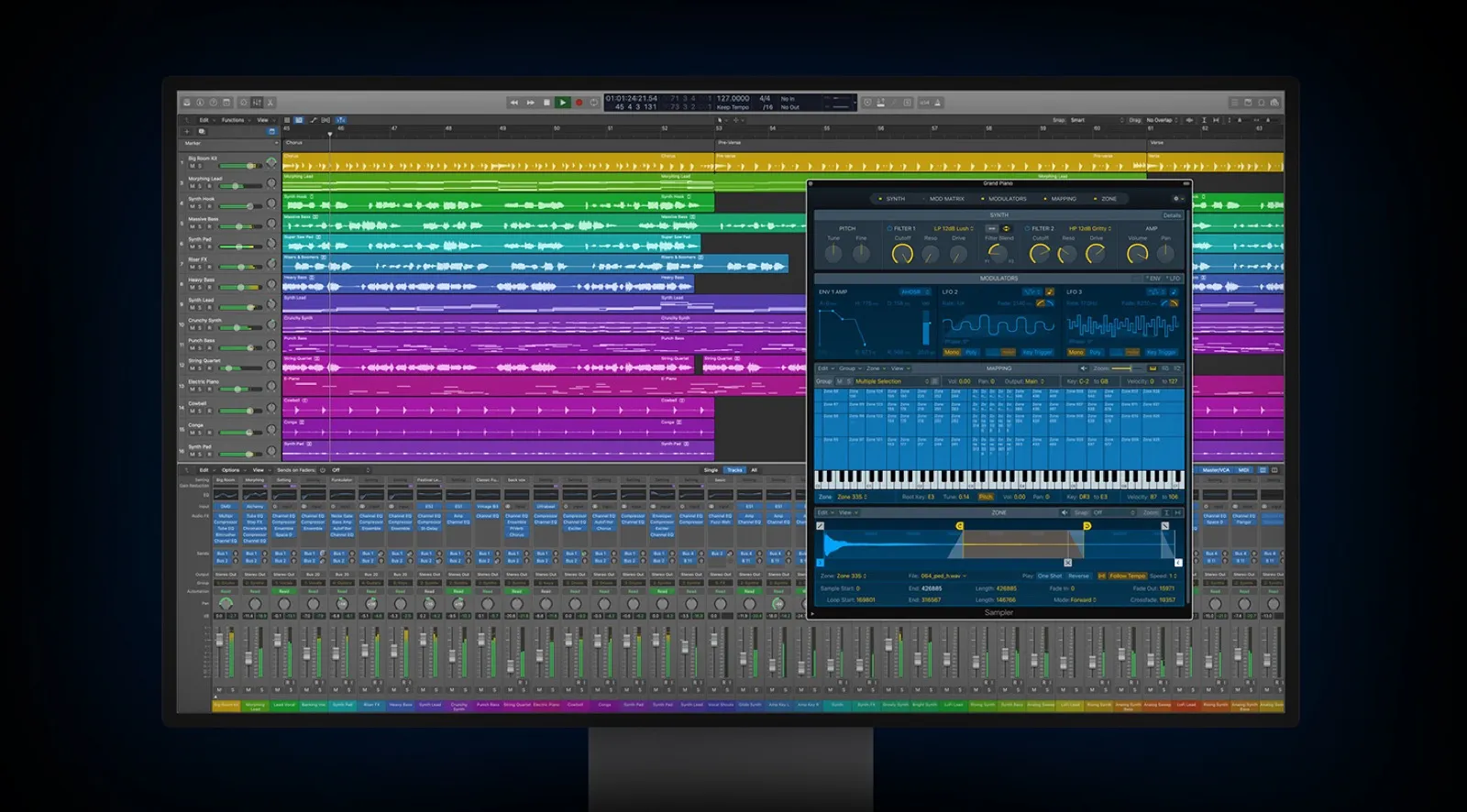Click the red Record button
The height and width of the screenshot is (812, 1467).
tap(579, 103)
